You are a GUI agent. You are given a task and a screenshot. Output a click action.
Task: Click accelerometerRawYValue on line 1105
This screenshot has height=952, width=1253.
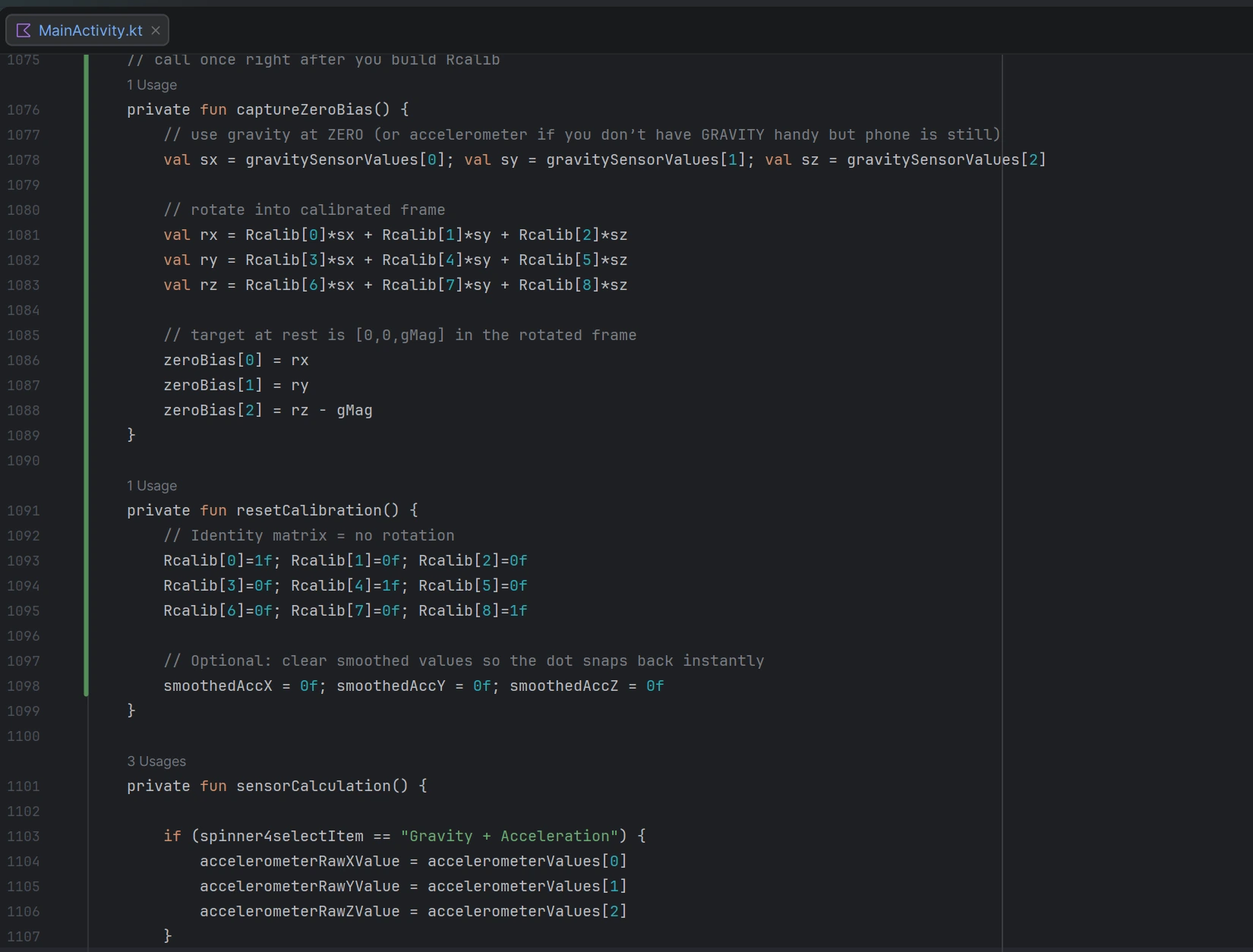point(300,886)
